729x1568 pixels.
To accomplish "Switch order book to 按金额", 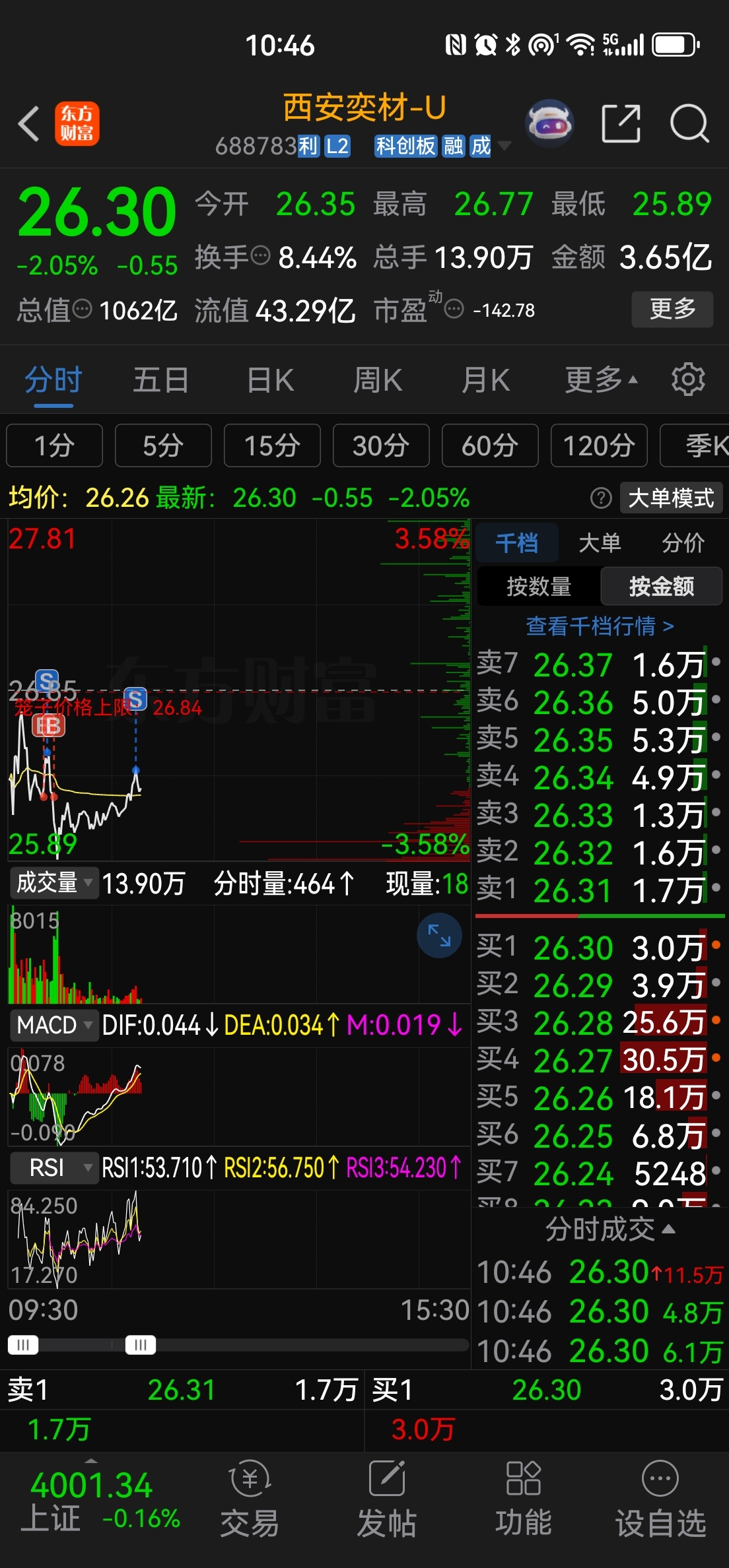I will pyautogui.click(x=661, y=586).
